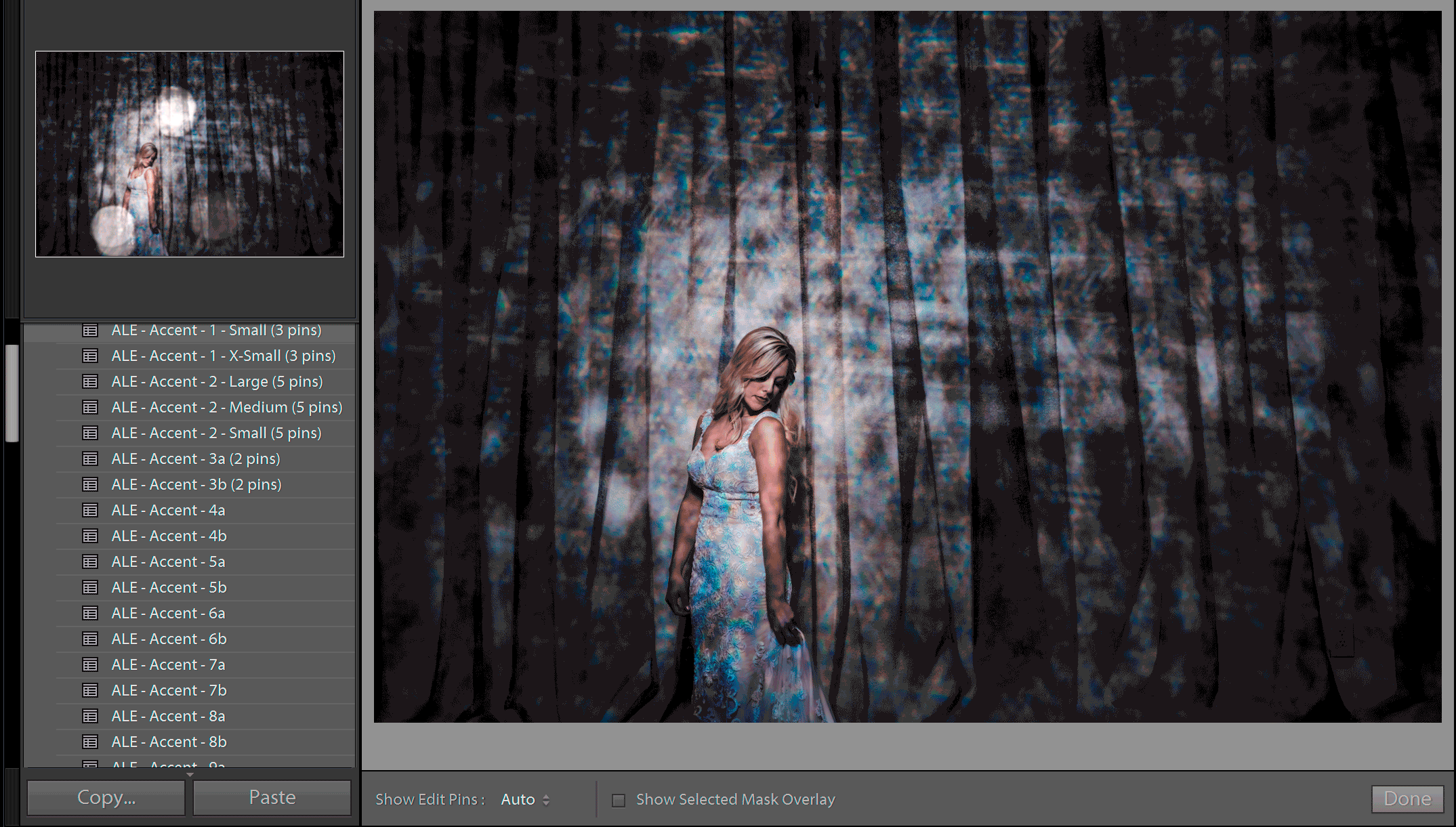Click preset icon beside ALE - Accent - 8b
Screen dimensions: 1456x827
(x=90, y=742)
